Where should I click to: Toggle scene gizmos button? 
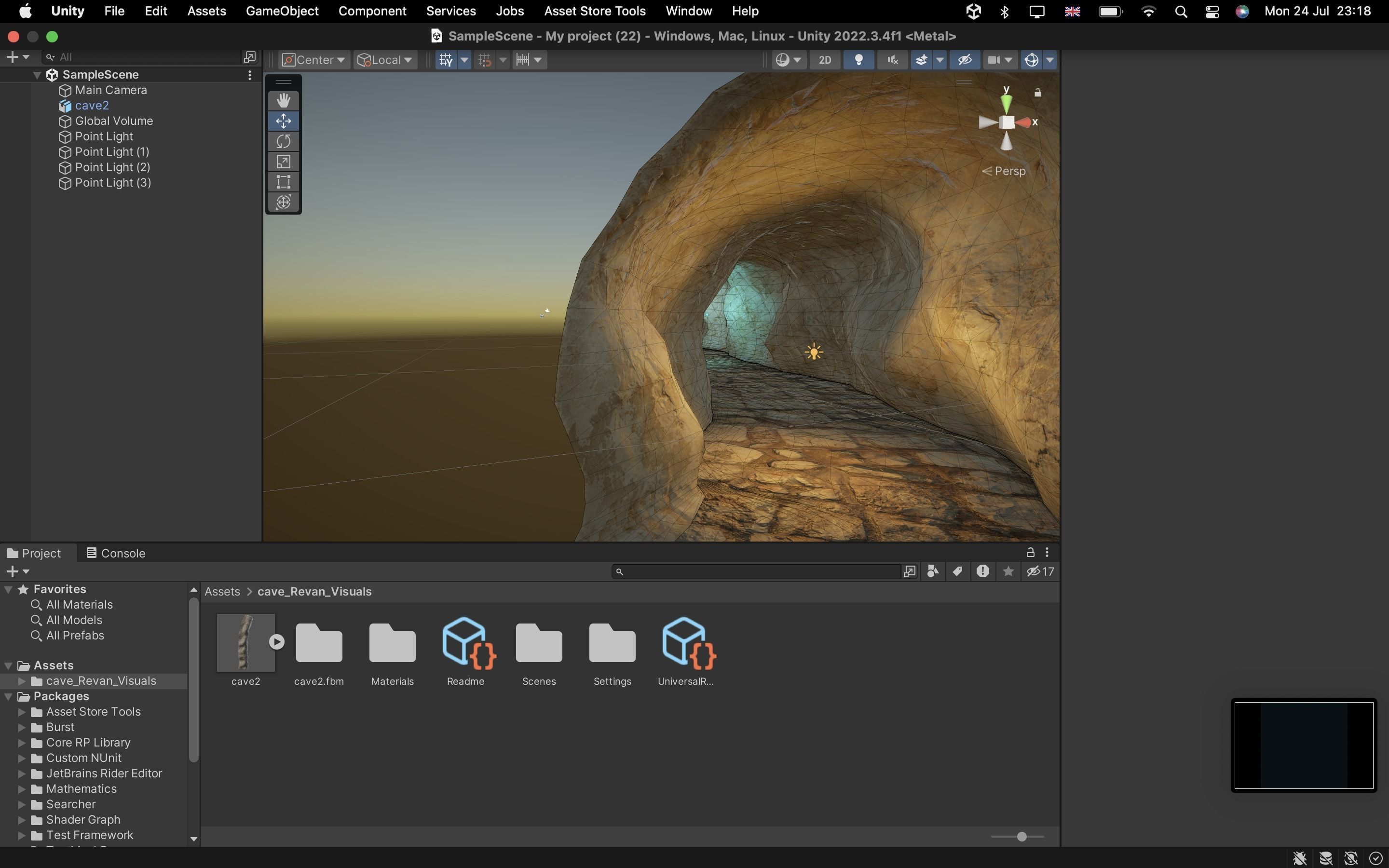[x=1032, y=60]
